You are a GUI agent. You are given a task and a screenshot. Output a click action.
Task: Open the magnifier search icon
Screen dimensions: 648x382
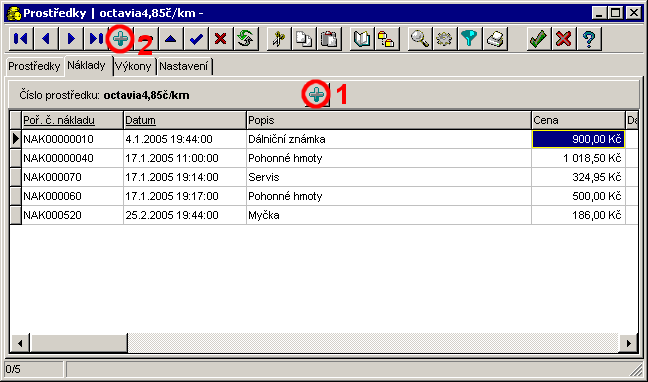coord(419,39)
